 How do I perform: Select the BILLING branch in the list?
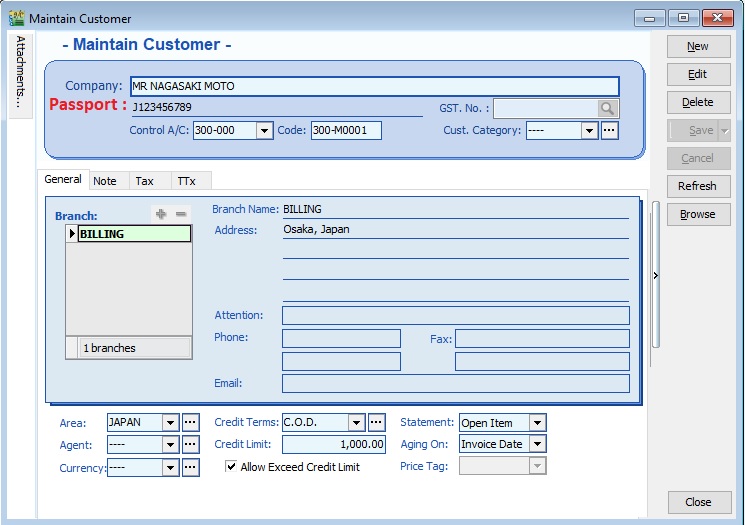click(134, 234)
